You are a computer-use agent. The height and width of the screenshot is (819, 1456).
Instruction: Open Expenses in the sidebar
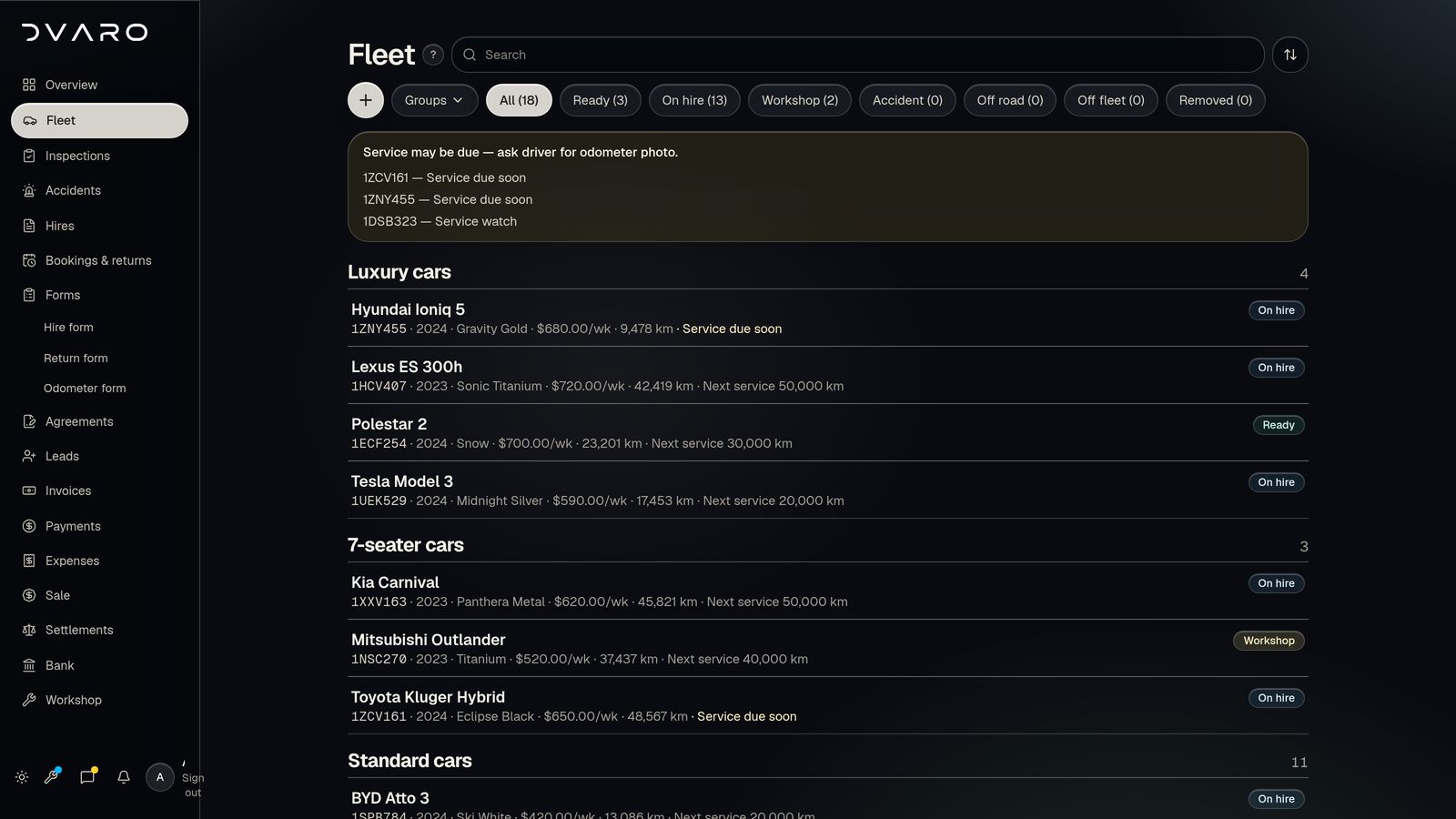99,561
